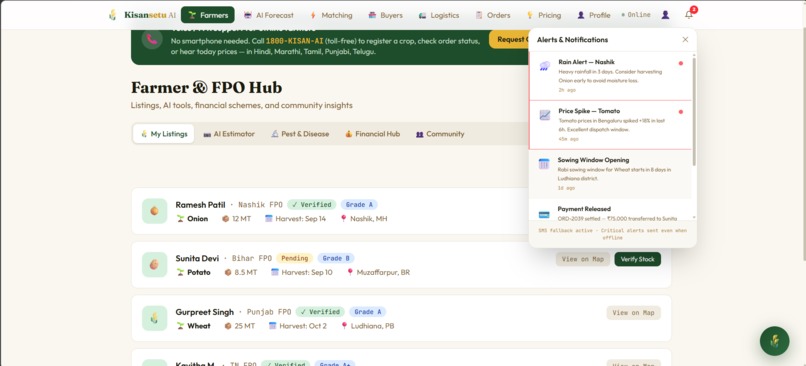Open the floating assistant crop button
Screen dimensions: 806x366
point(774,341)
